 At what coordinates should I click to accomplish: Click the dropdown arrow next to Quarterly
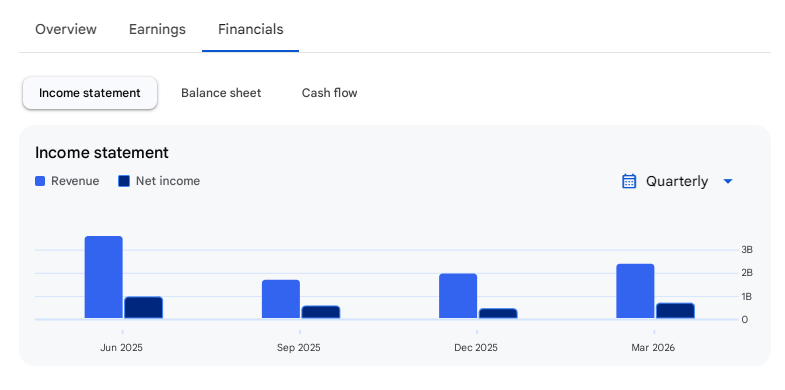(728, 181)
